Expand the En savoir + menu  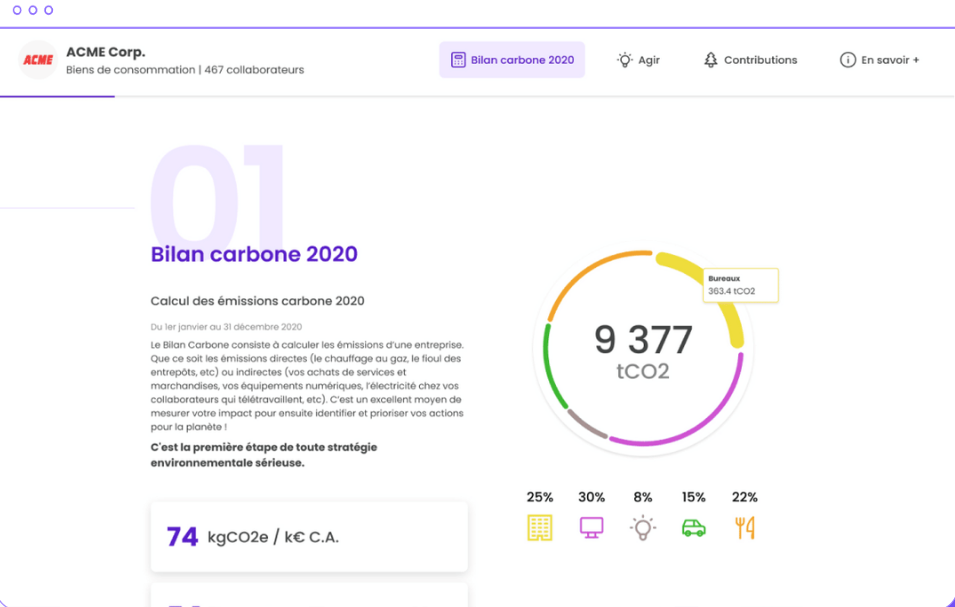coord(878,60)
